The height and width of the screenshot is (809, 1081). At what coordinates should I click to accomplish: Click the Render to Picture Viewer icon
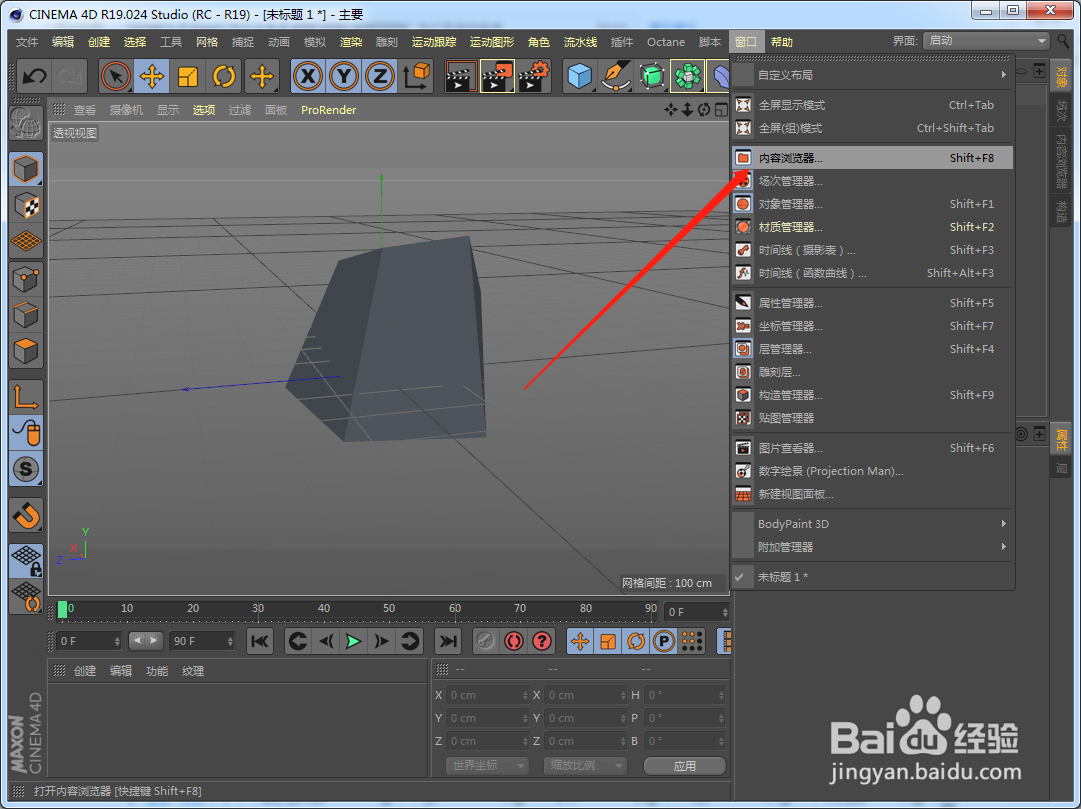pos(498,76)
